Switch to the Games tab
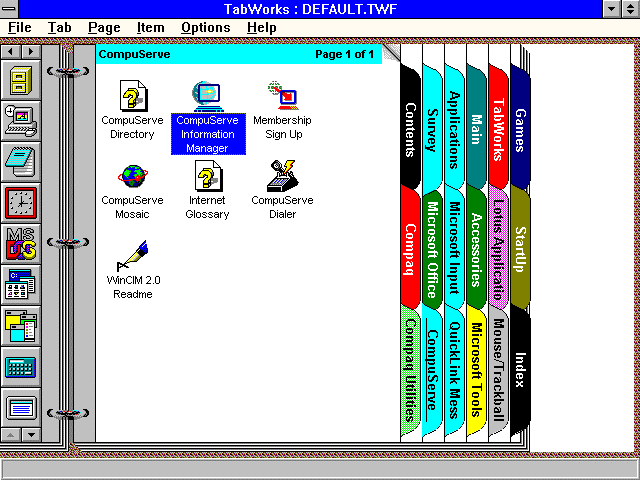The image size is (640, 480). point(520,129)
